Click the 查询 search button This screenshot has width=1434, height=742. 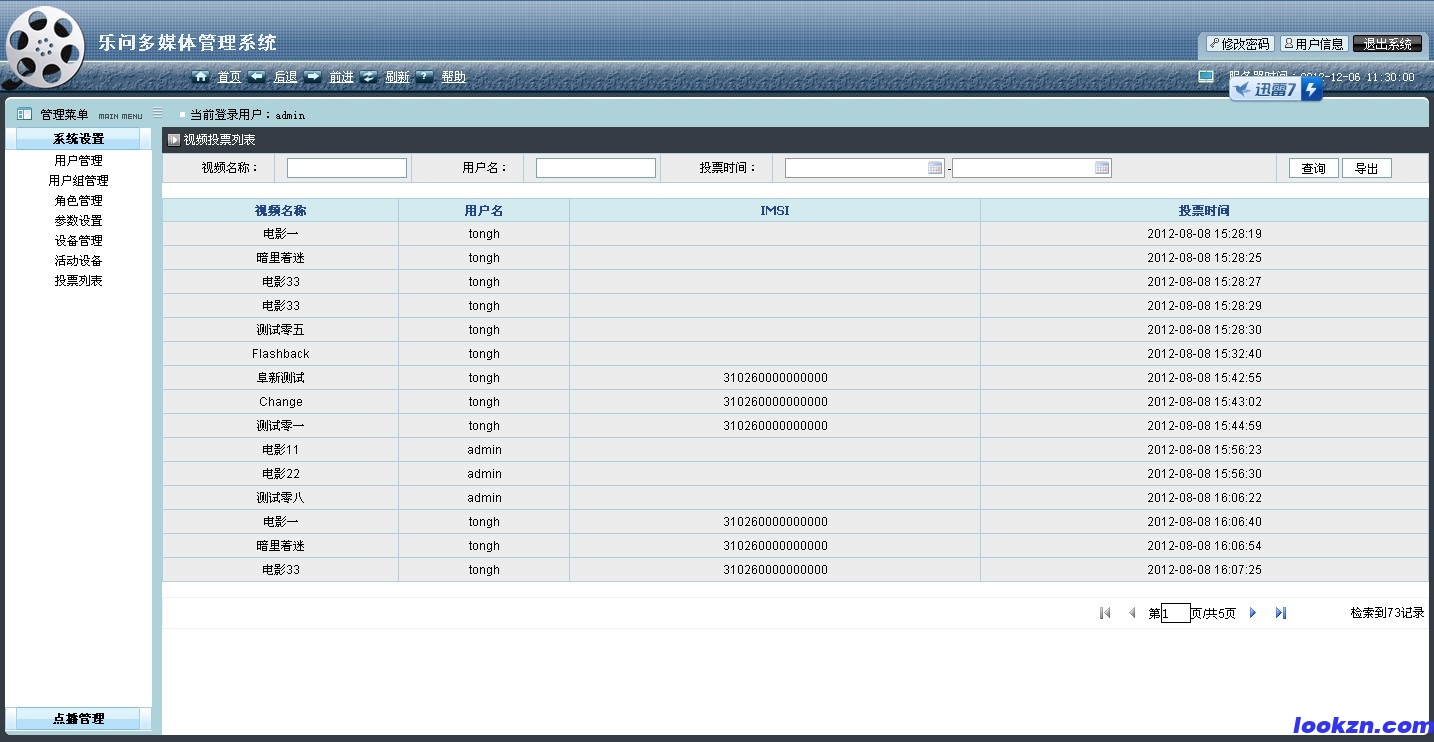(1313, 169)
